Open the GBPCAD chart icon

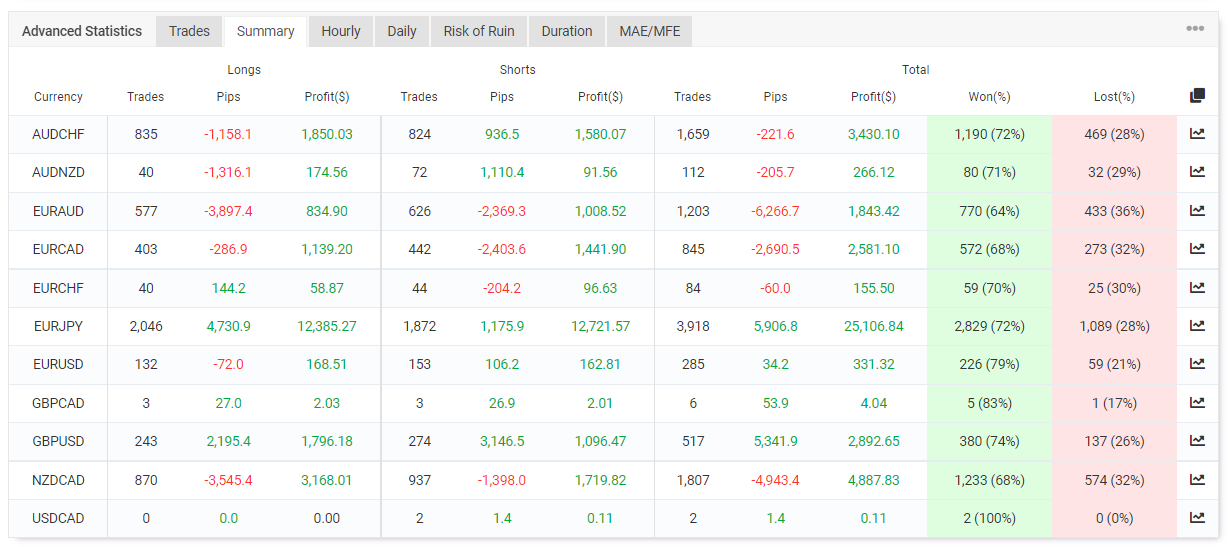pyautogui.click(x=1197, y=403)
